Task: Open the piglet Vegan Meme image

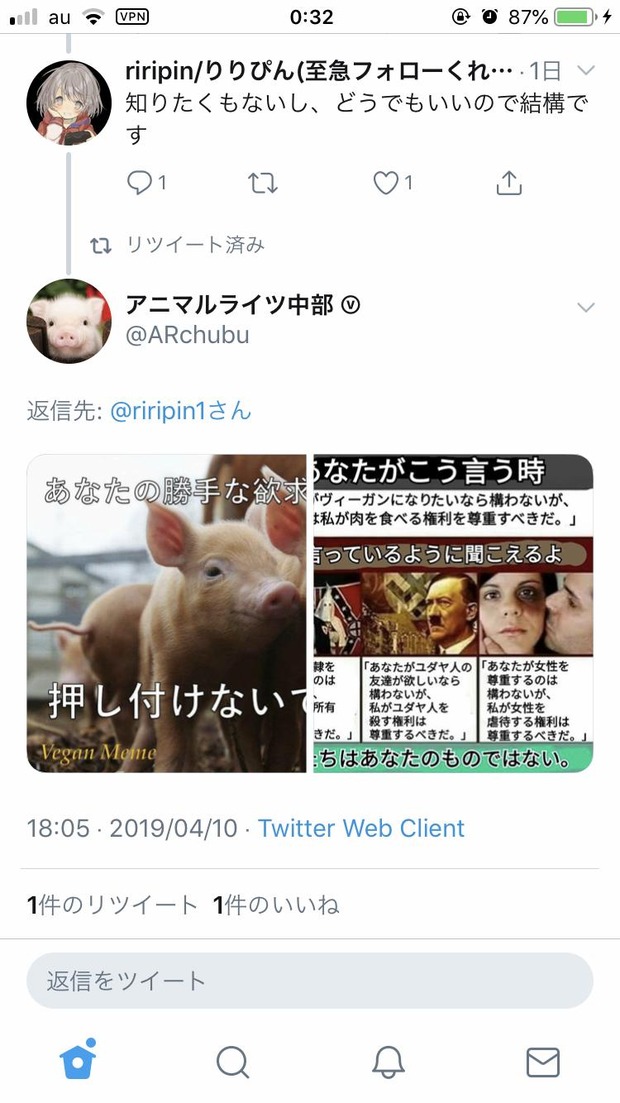Action: pos(166,613)
